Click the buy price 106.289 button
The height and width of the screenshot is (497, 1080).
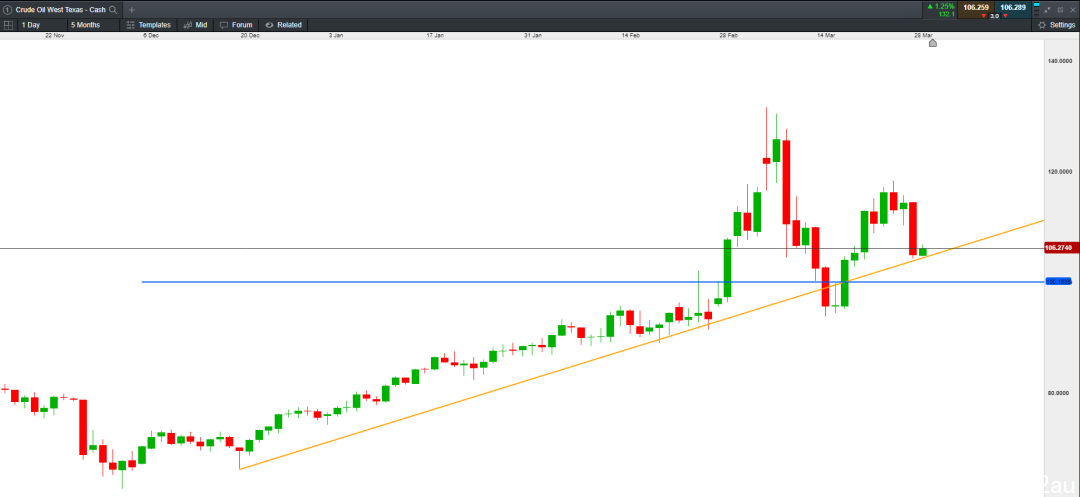[x=1013, y=10]
